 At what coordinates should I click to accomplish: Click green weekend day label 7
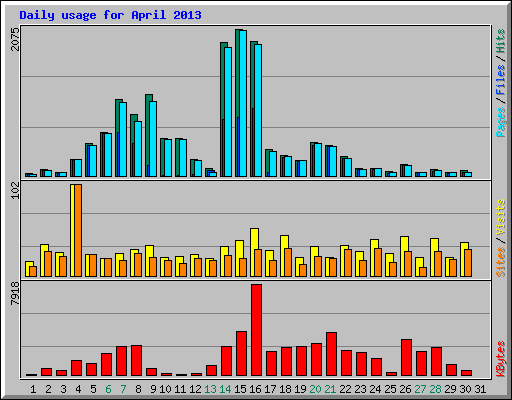pos(123,389)
